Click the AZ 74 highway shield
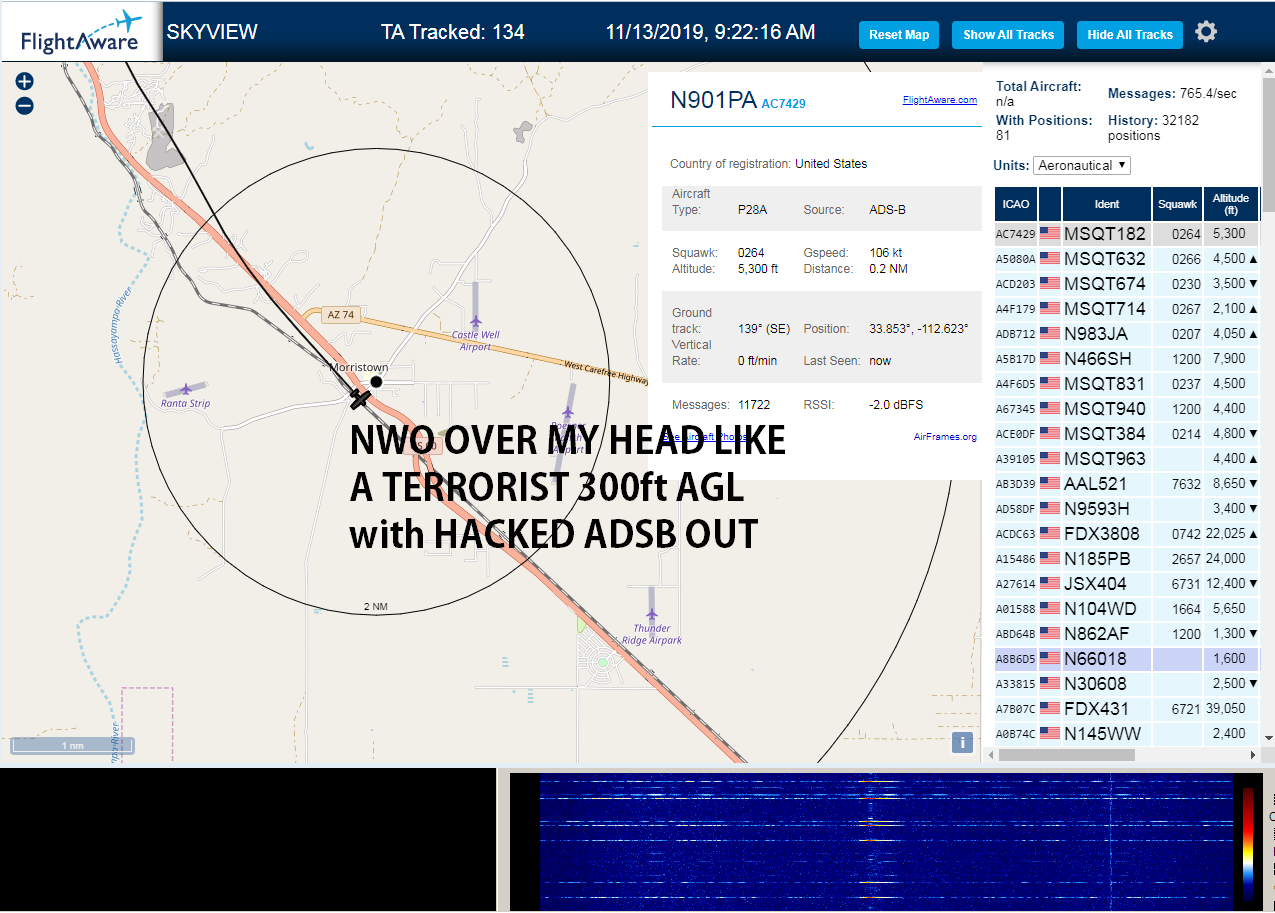The image size is (1275, 913). (x=341, y=314)
